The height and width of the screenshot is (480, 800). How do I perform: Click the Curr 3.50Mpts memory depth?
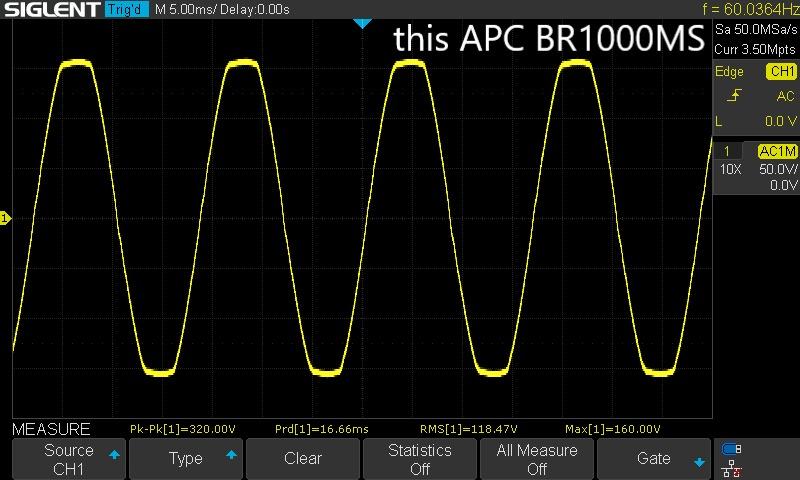click(755, 49)
